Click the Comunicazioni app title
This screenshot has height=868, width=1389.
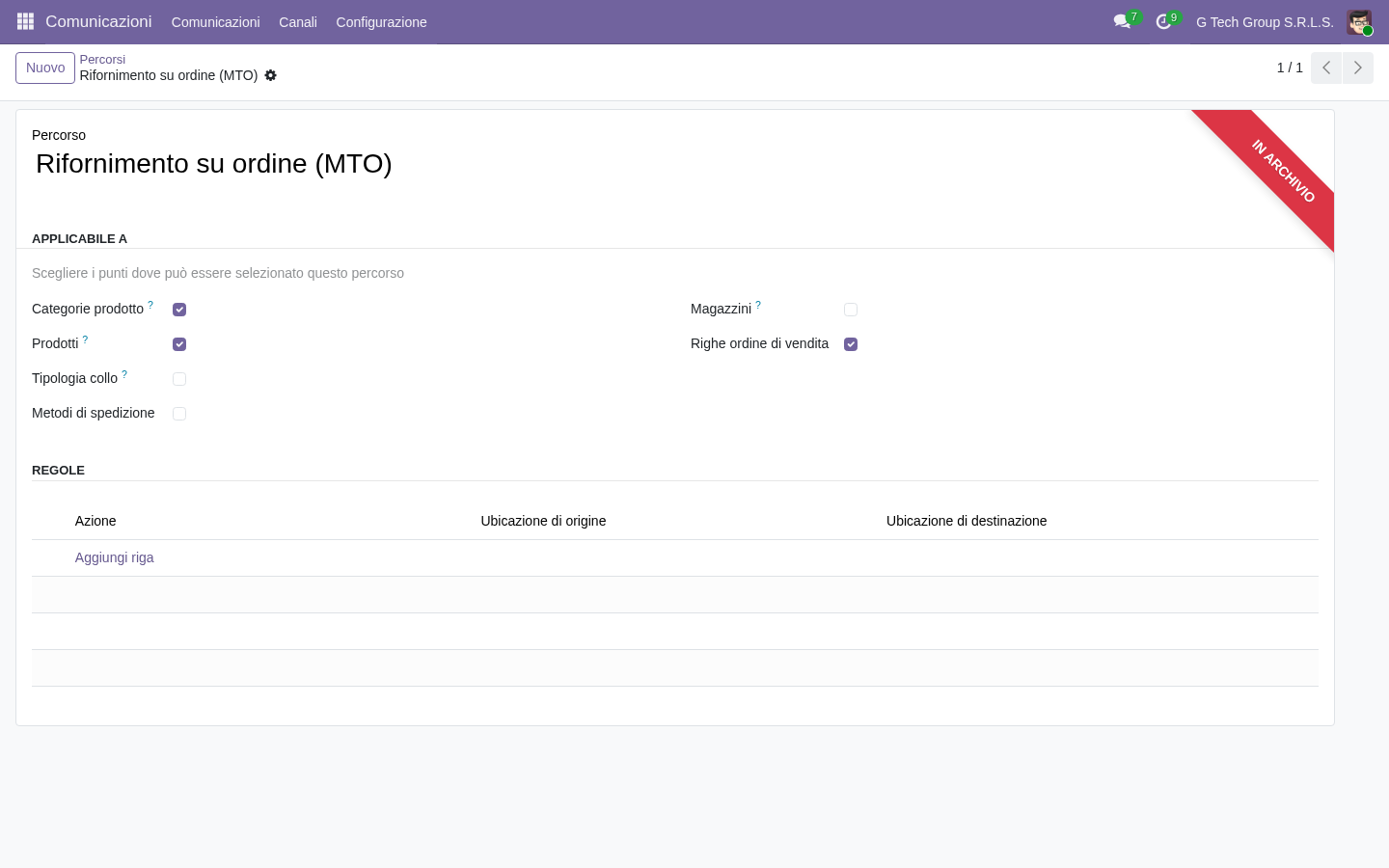point(98,21)
